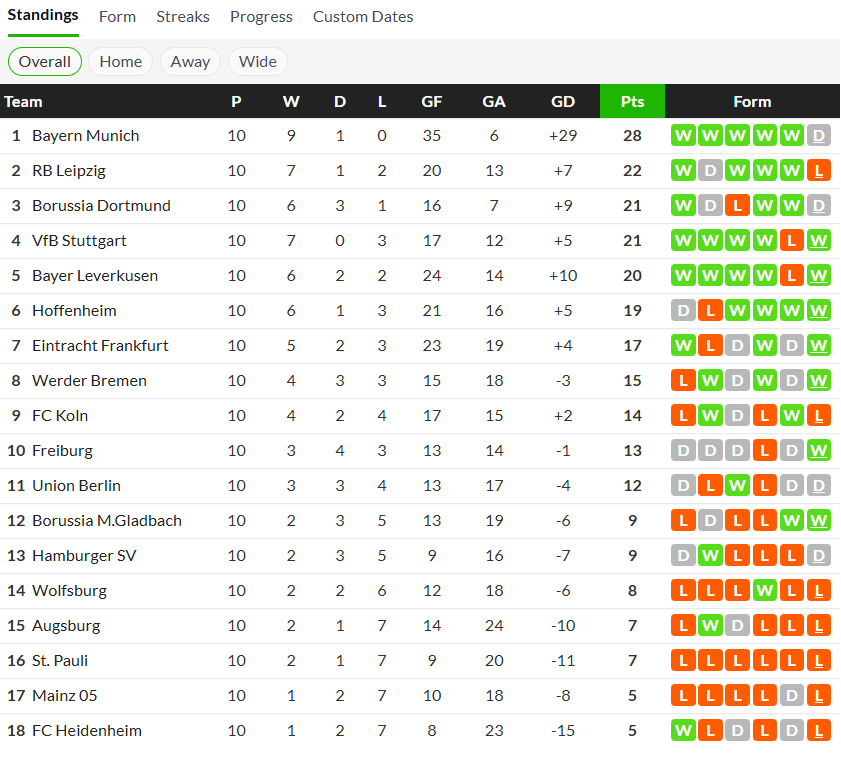Sort table by the GF column header
This screenshot has width=841, height=757.
432,102
